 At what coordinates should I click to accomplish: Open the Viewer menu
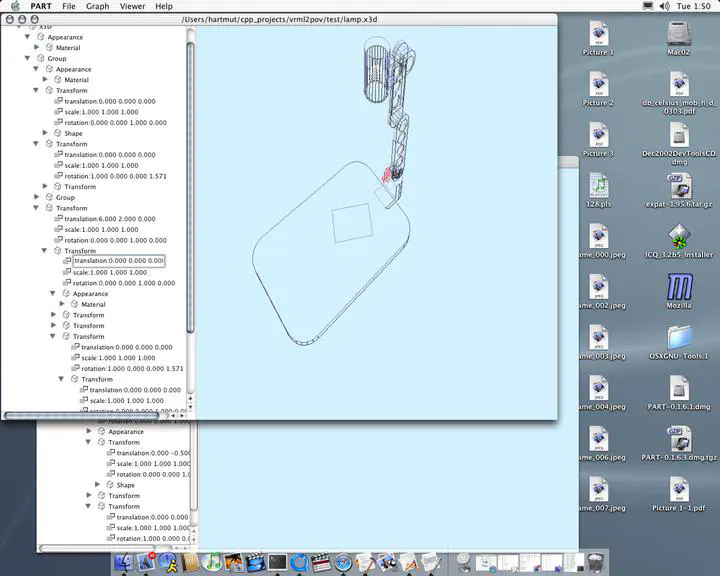132,6
